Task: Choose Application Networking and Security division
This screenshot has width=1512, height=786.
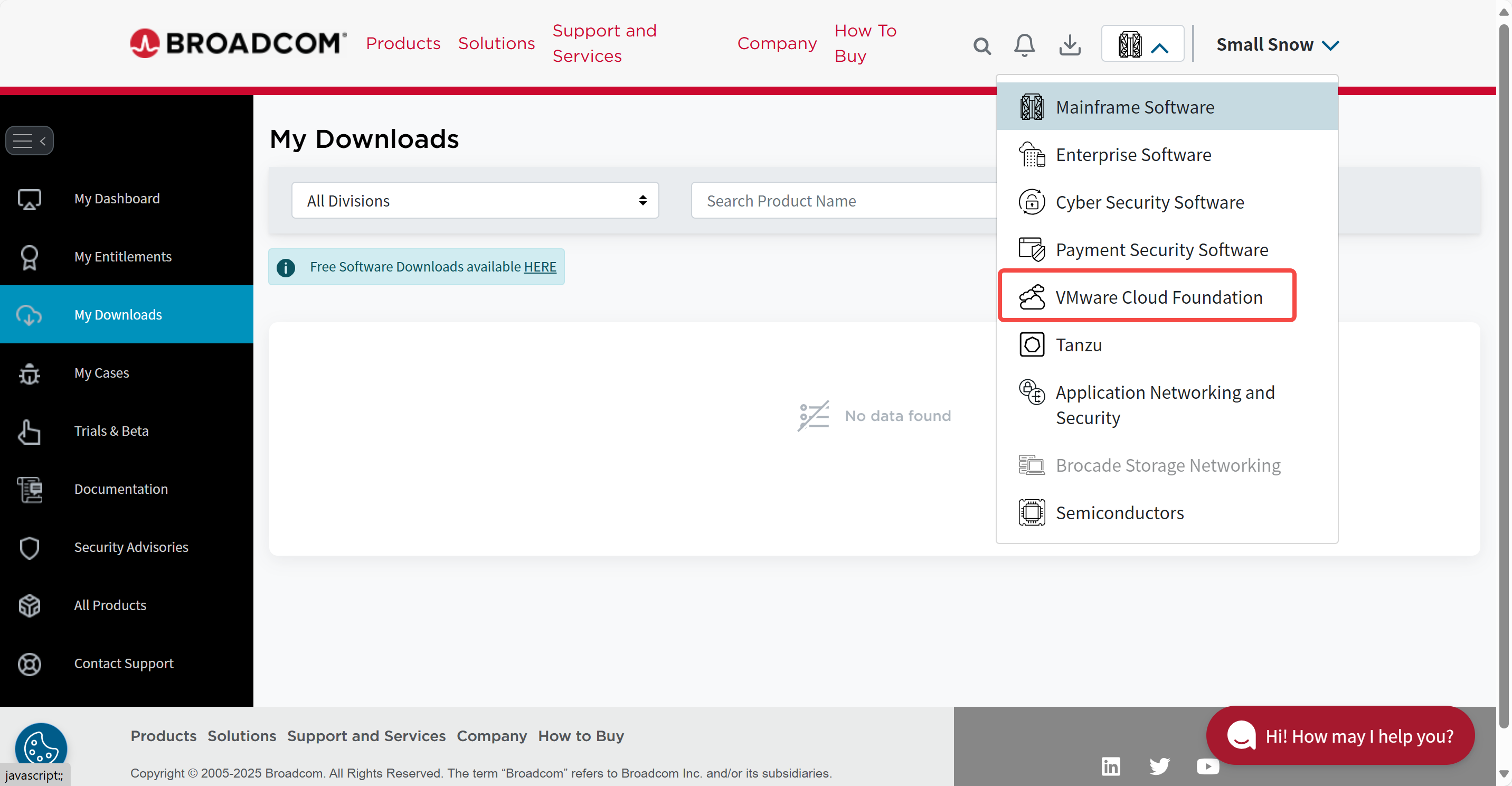Action: [x=1167, y=405]
